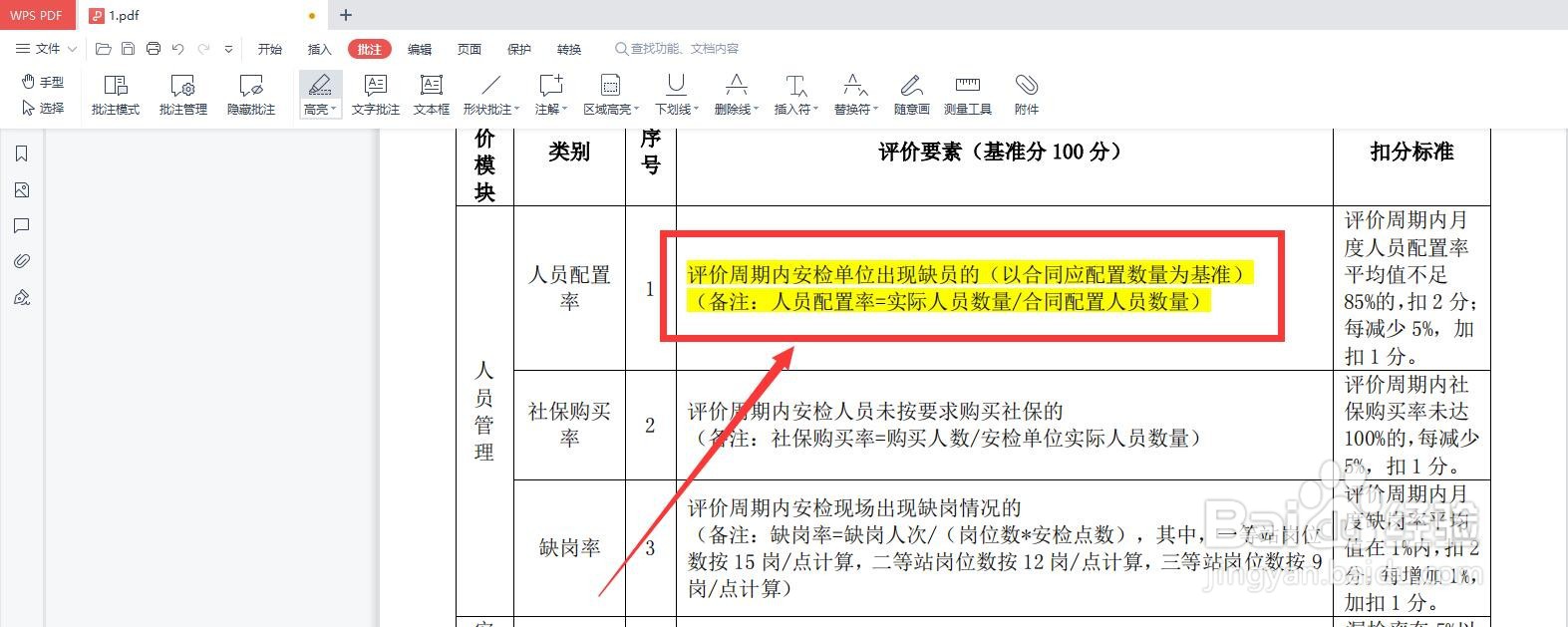Click text 评价周期内安检人员未按要求购买社保的
Screen dimensions: 1568x627
[875, 411]
